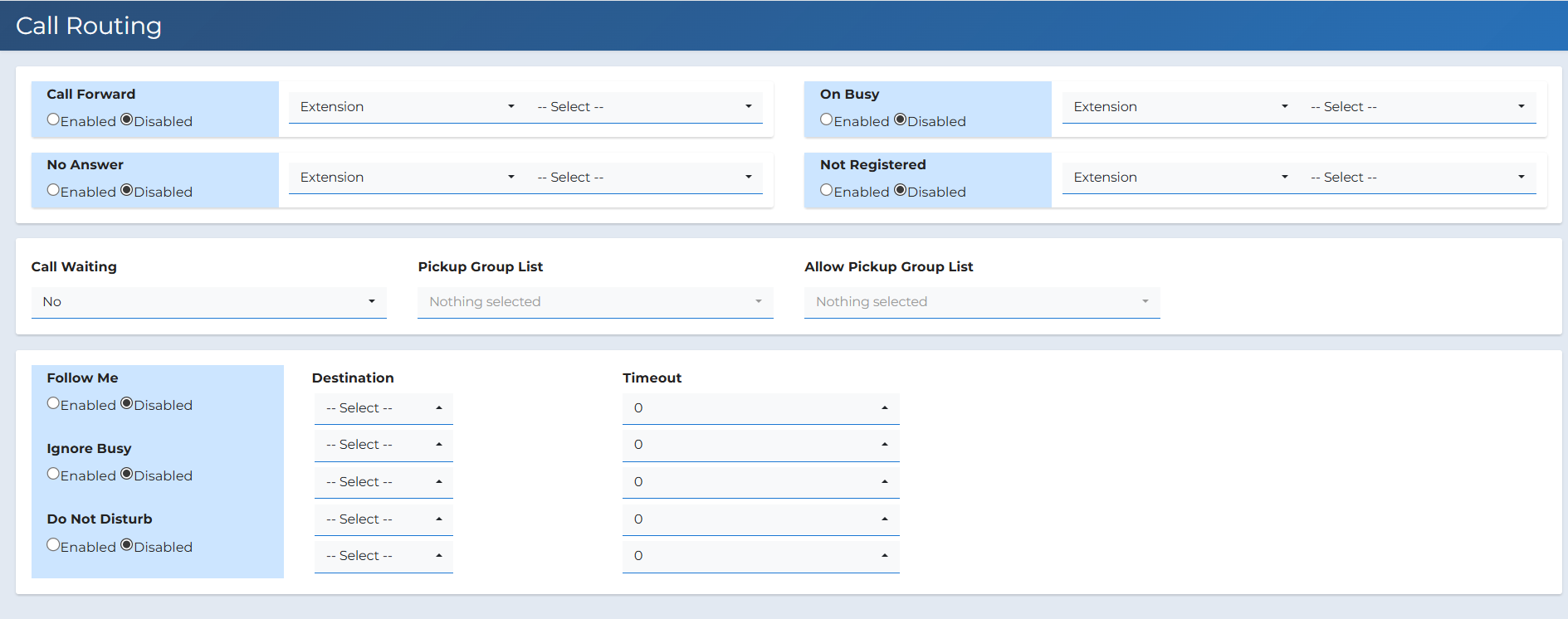Open the first Destination Select dropdown
This screenshot has width=1568, height=619.
click(x=383, y=408)
